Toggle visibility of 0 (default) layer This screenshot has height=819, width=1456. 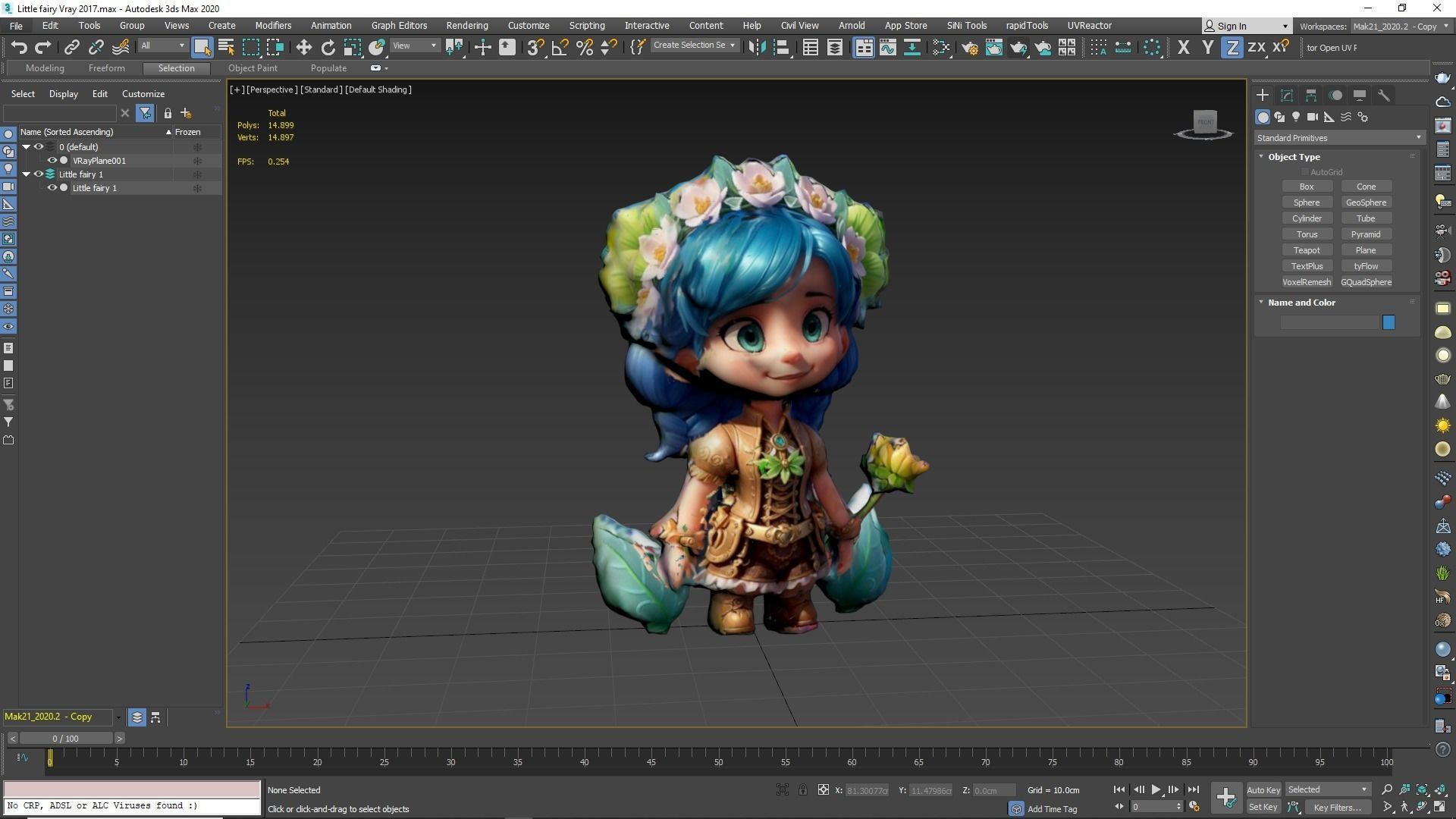coord(39,146)
